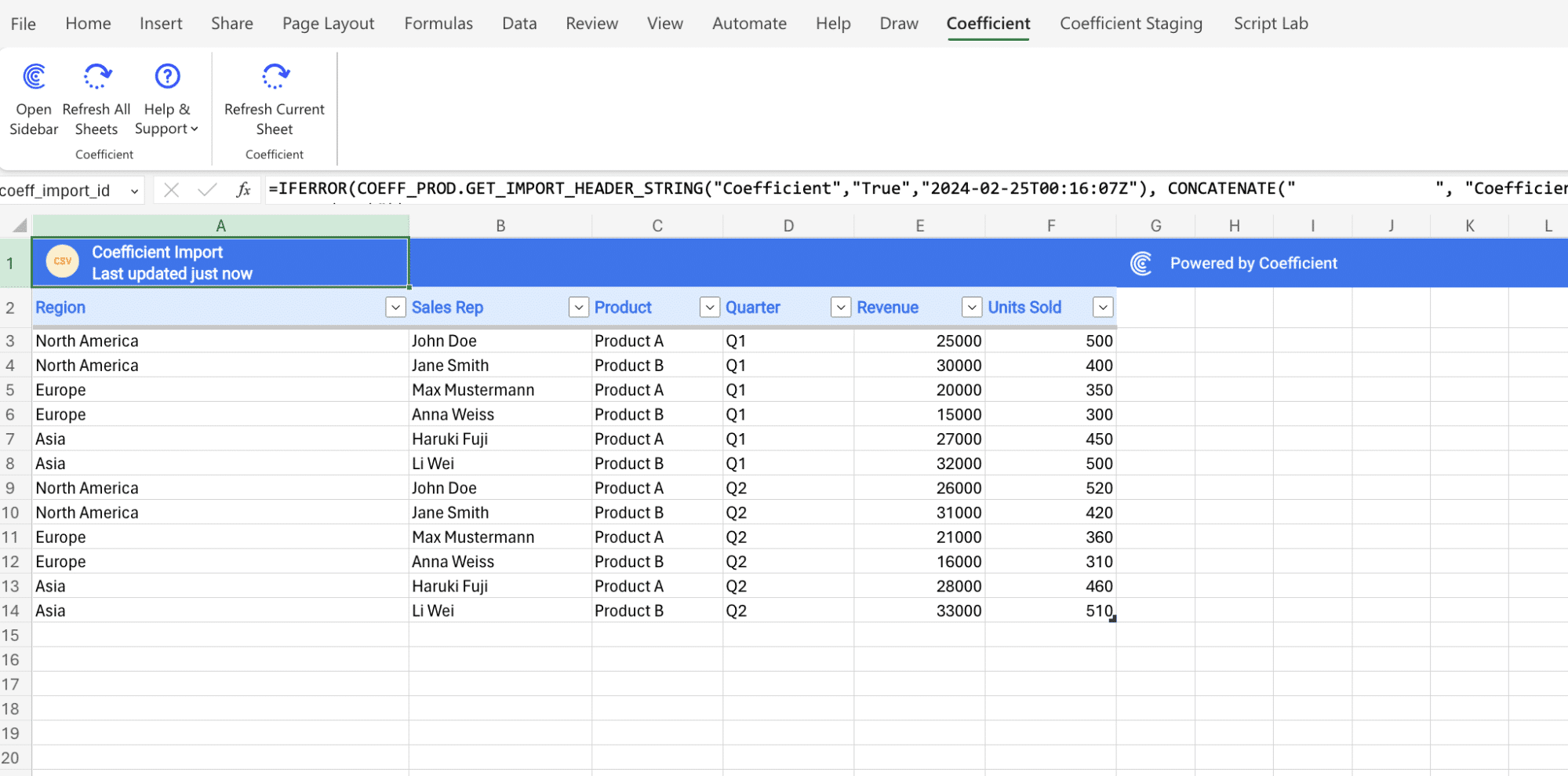The height and width of the screenshot is (776, 1568).
Task: Select revenue cell 15000
Action: (x=919, y=414)
